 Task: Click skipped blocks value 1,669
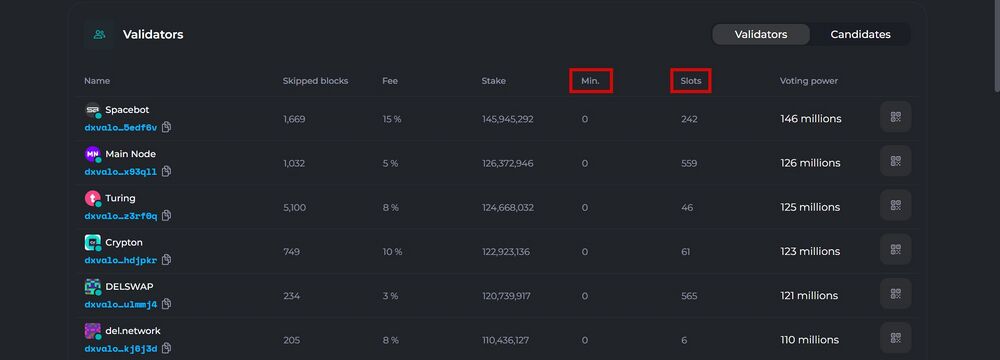click(x=294, y=119)
